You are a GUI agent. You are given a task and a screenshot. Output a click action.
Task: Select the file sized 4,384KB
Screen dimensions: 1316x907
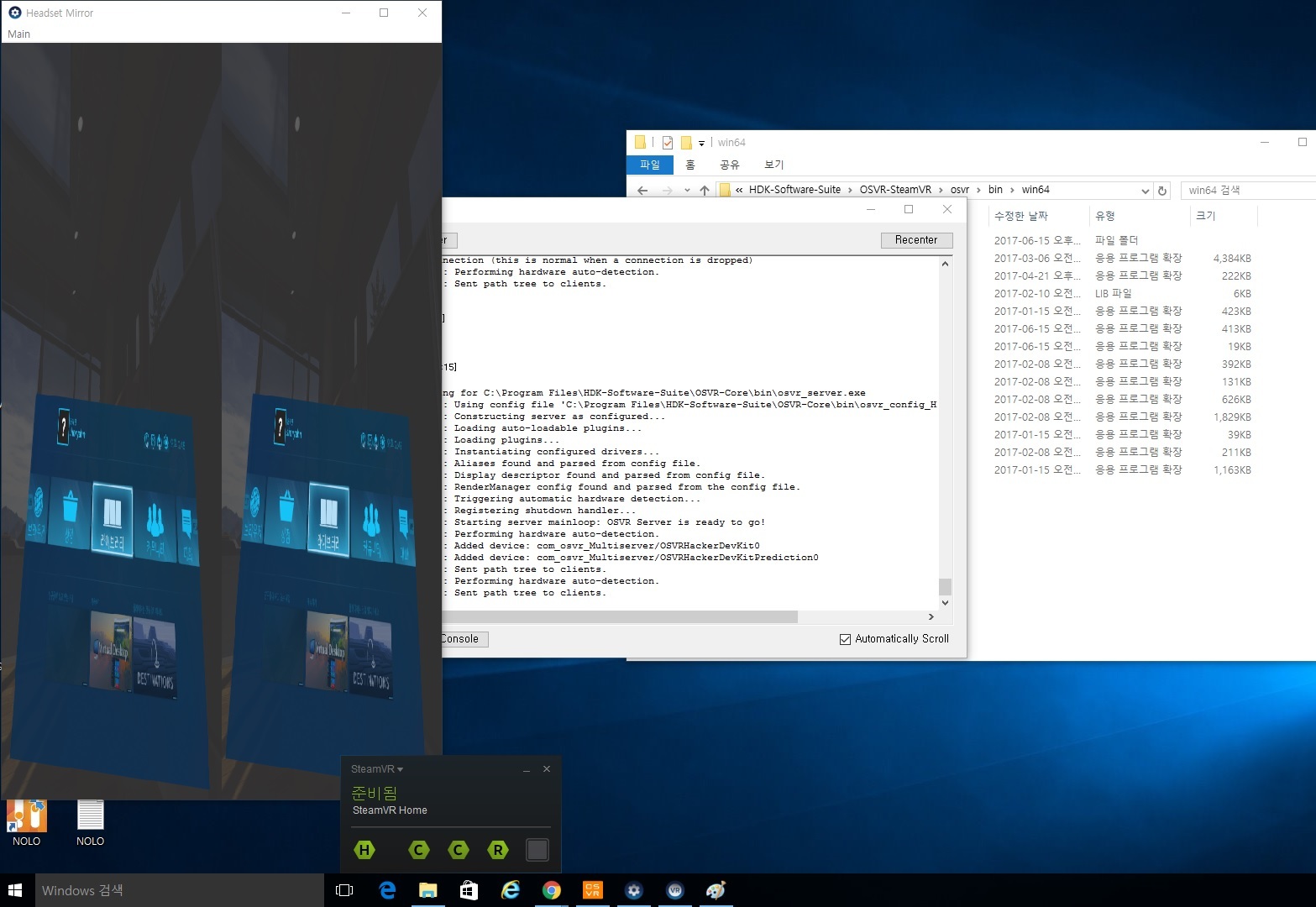[x=1123, y=258]
